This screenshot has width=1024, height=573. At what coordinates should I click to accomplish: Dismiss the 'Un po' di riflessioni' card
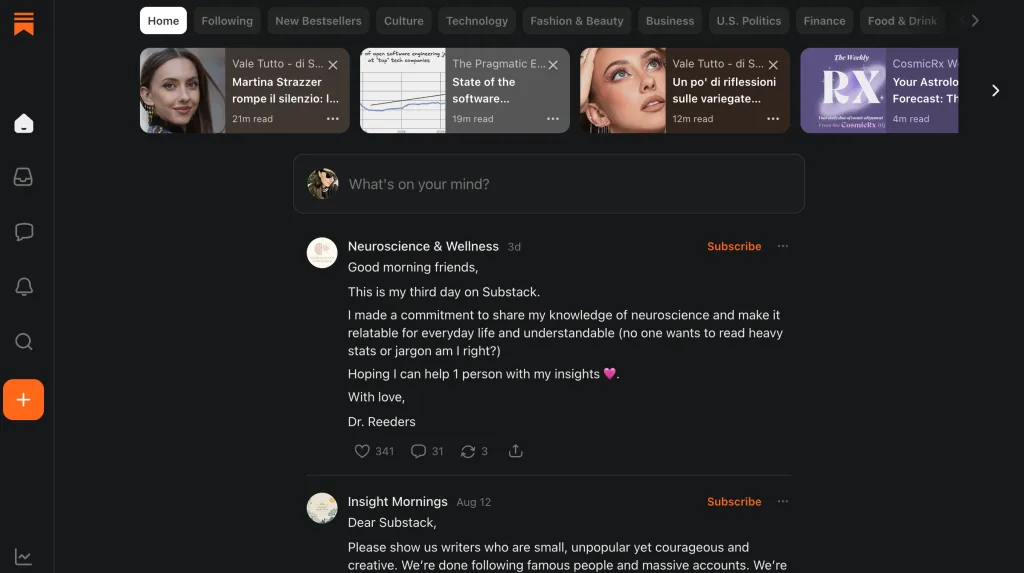click(773, 65)
